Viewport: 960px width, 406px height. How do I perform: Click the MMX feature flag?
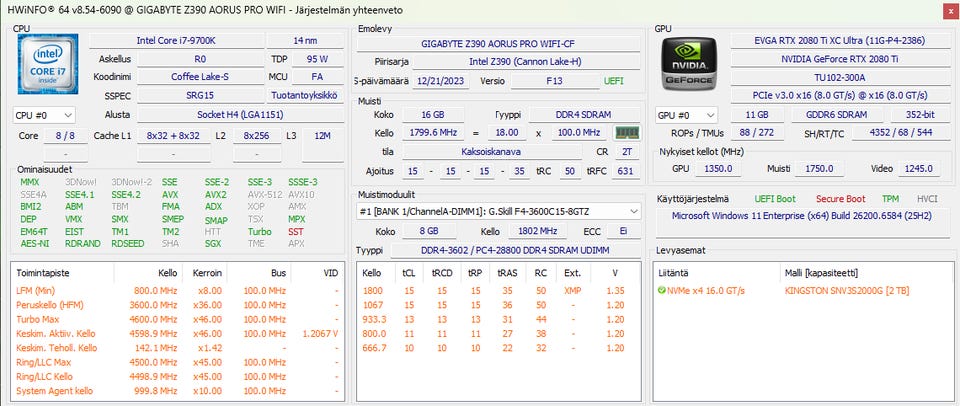[29, 182]
